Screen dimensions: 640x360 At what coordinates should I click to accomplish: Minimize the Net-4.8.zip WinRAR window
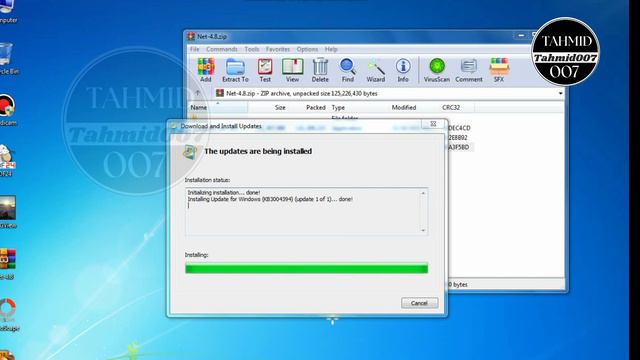click(521, 36)
